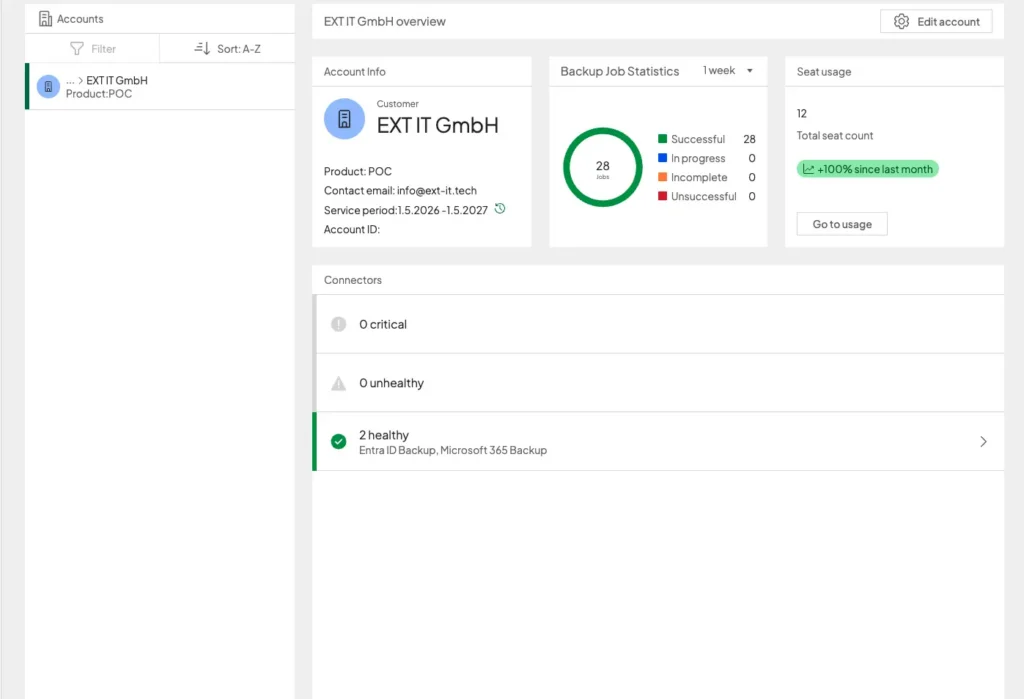This screenshot has width=1024, height=699.
Task: Click the service period history clock icon
Action: [500, 209]
